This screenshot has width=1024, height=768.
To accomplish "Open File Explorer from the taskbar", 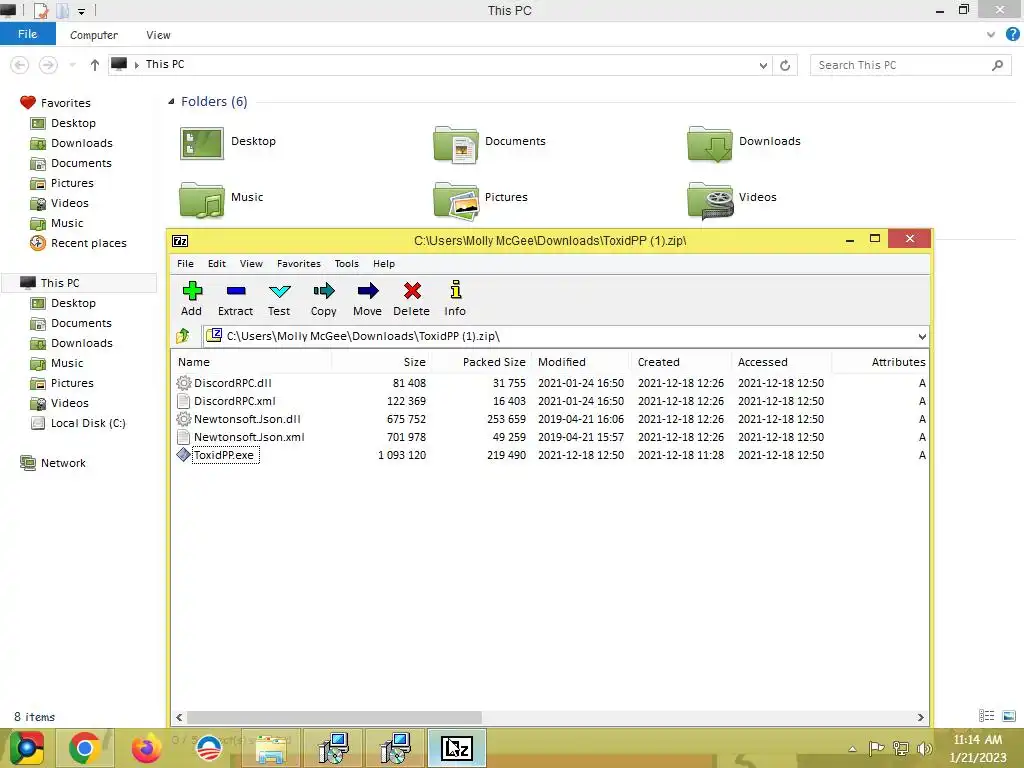I will (x=271, y=748).
